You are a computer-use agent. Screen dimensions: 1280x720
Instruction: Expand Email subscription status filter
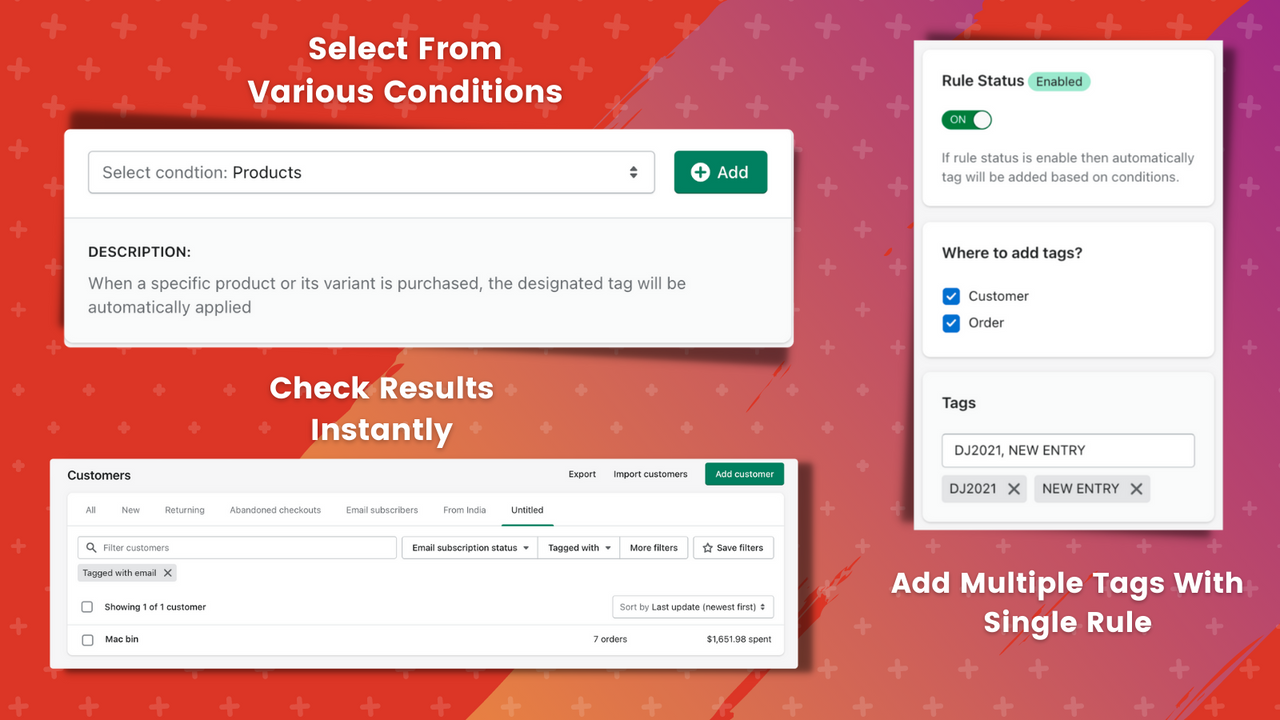pyautogui.click(x=470, y=548)
